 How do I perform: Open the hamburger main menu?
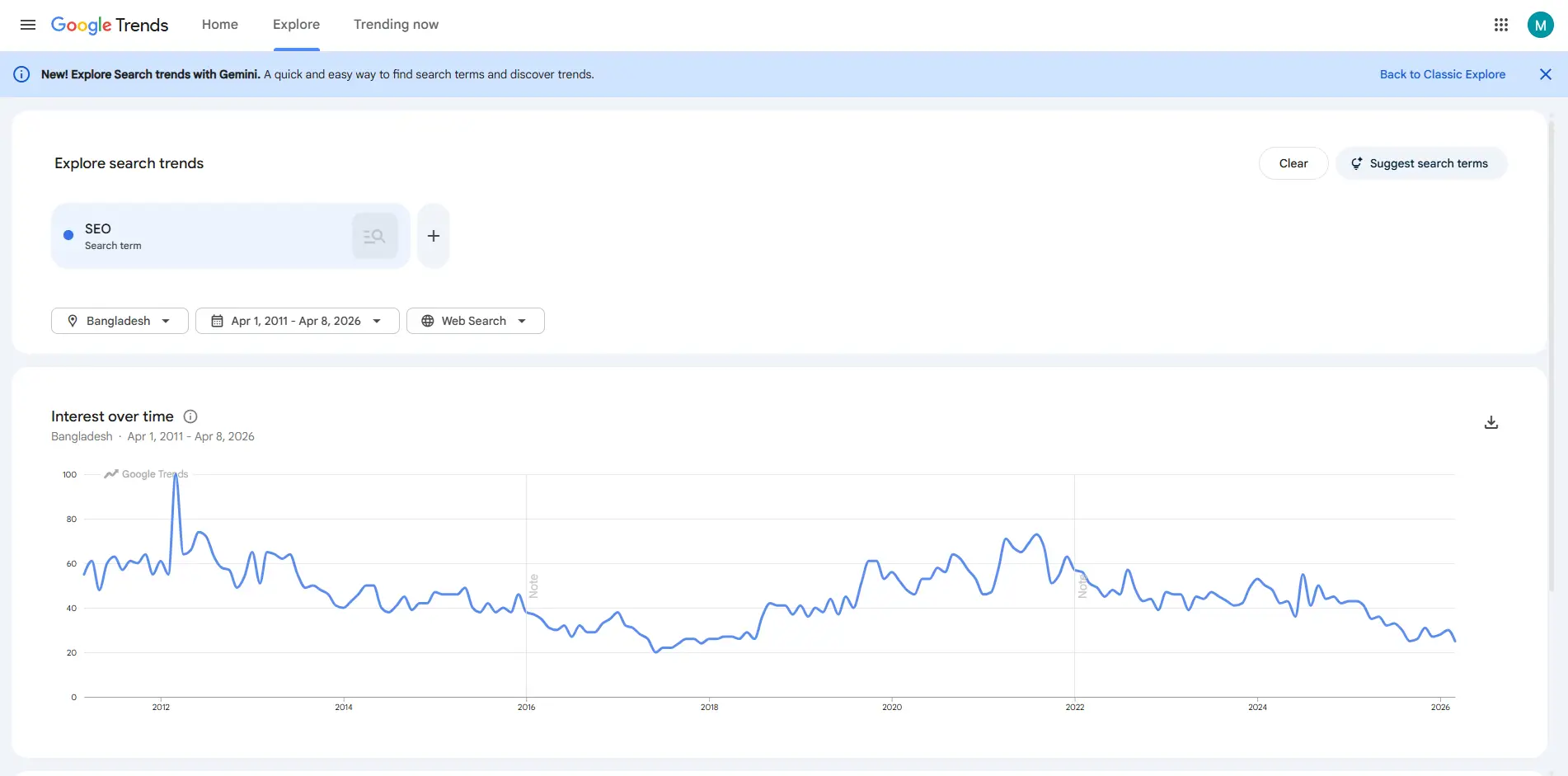[x=28, y=25]
